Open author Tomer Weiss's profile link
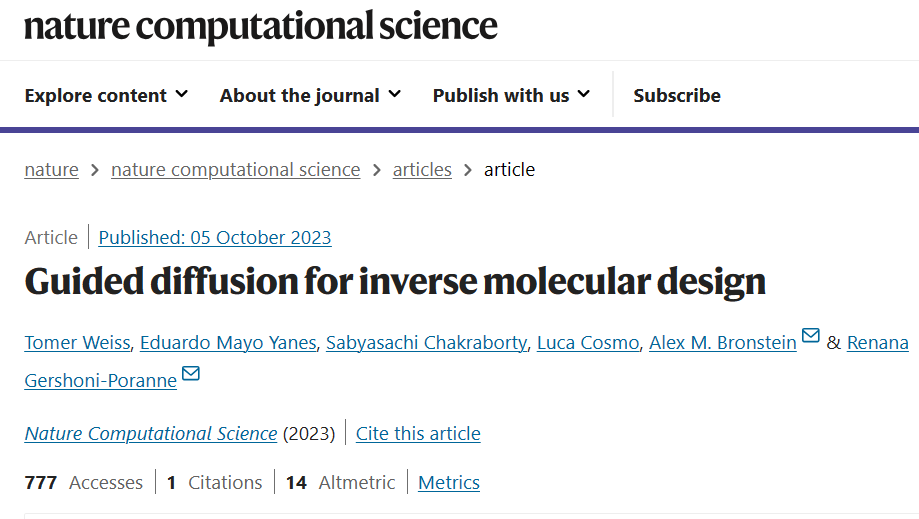 [x=77, y=343]
